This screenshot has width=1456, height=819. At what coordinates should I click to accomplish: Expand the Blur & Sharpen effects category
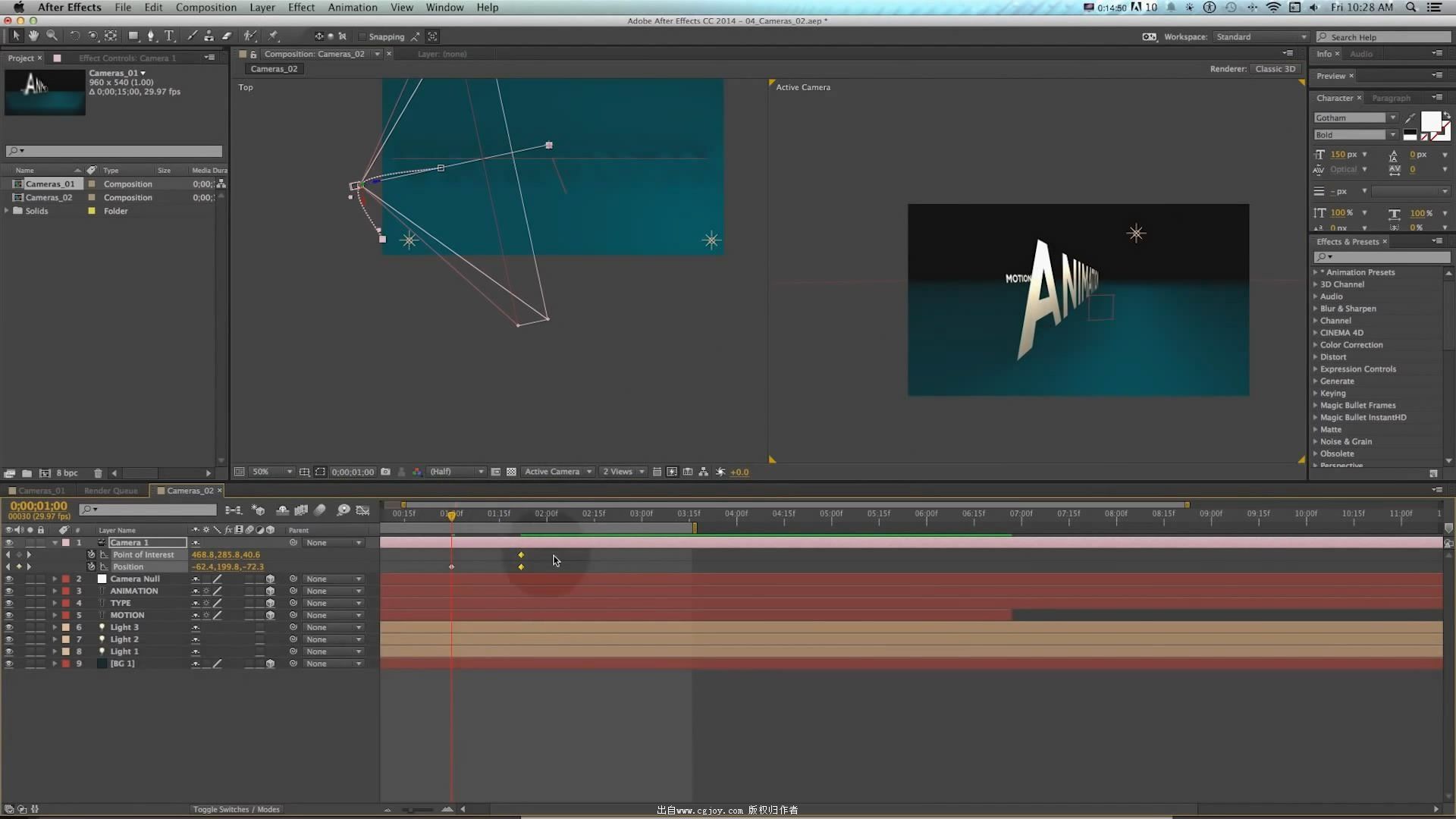[x=1316, y=309]
